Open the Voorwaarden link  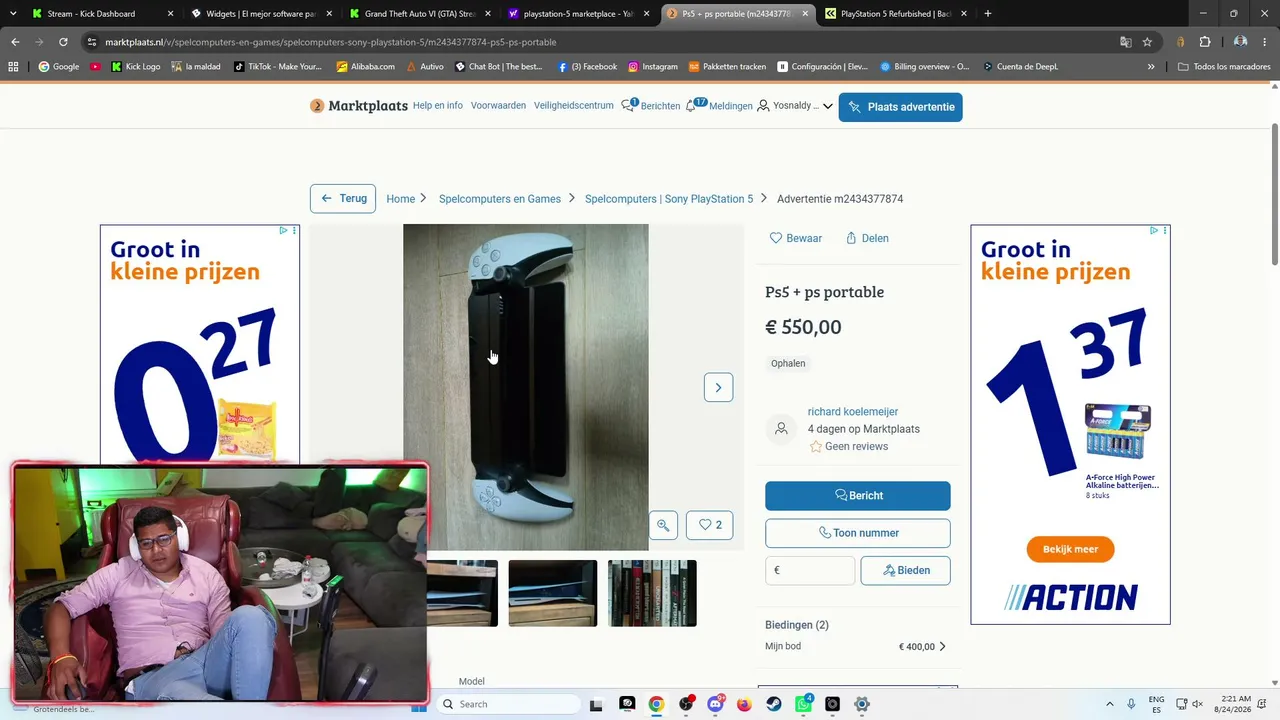pos(498,106)
